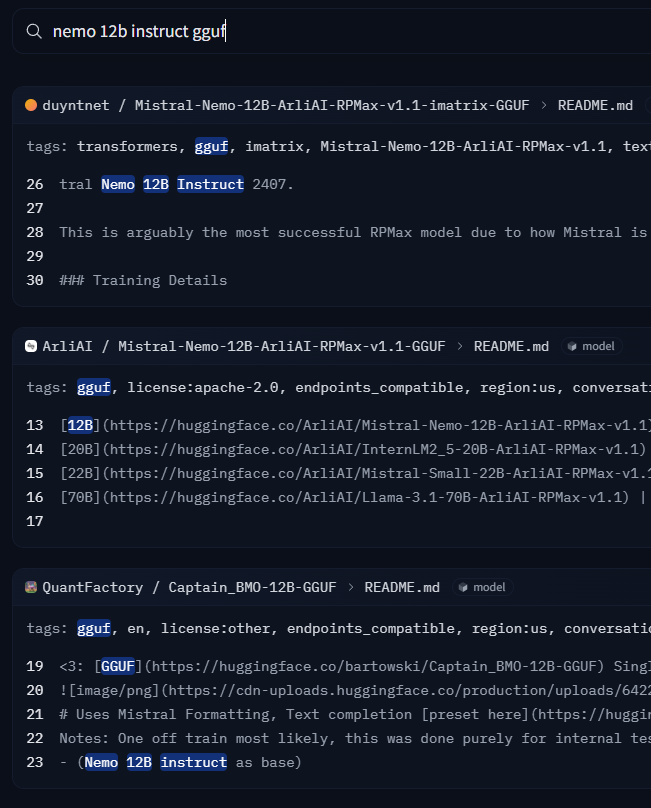
Task: Open README.md in ArliAI result
Action: pyautogui.click(x=511, y=346)
